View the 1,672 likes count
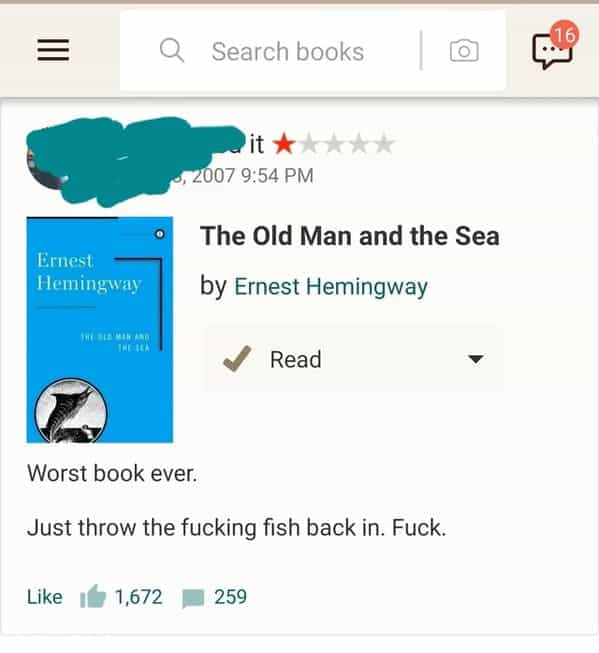 138,597
